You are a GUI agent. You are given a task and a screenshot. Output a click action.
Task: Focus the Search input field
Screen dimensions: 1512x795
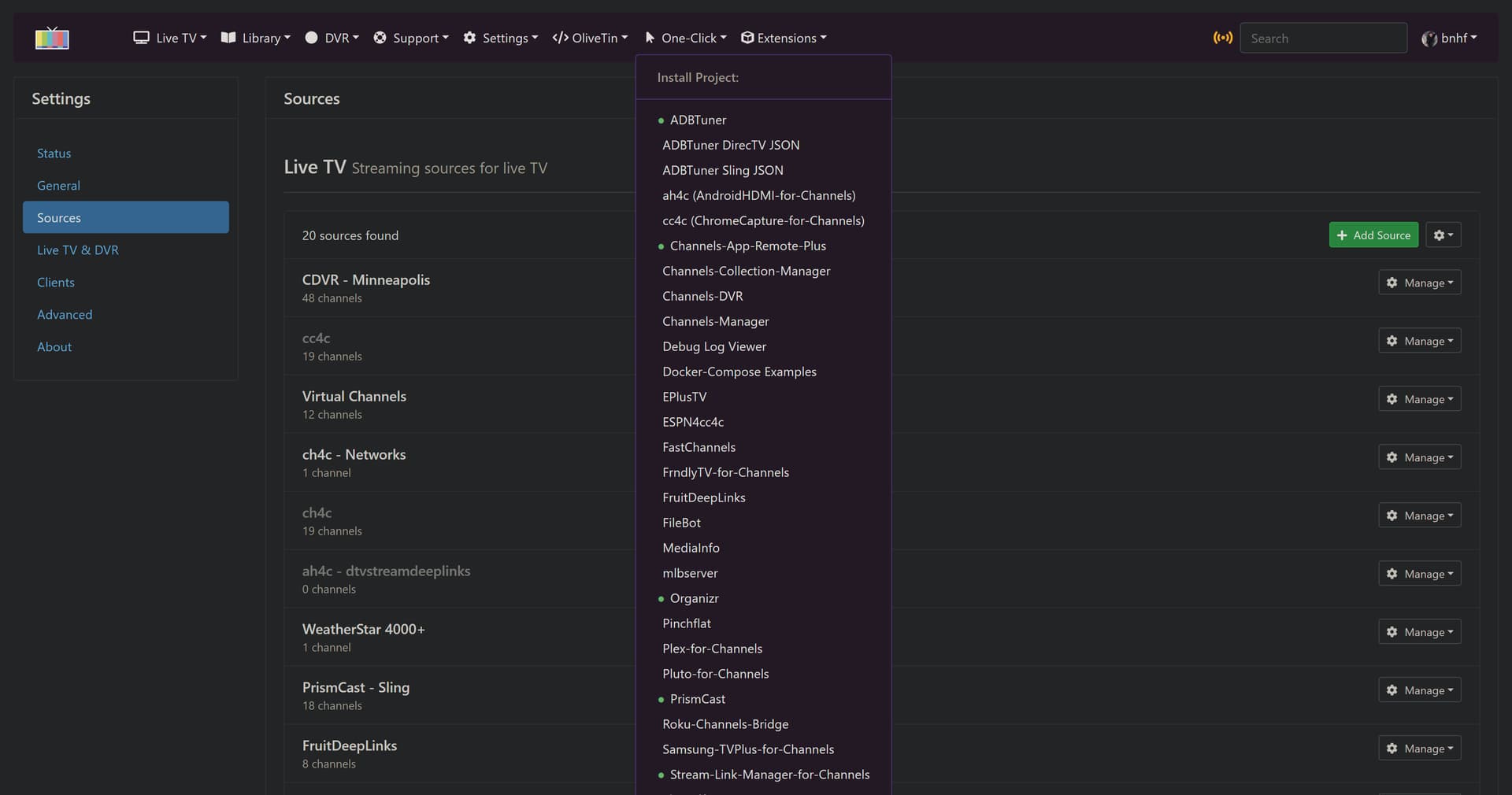(x=1323, y=38)
